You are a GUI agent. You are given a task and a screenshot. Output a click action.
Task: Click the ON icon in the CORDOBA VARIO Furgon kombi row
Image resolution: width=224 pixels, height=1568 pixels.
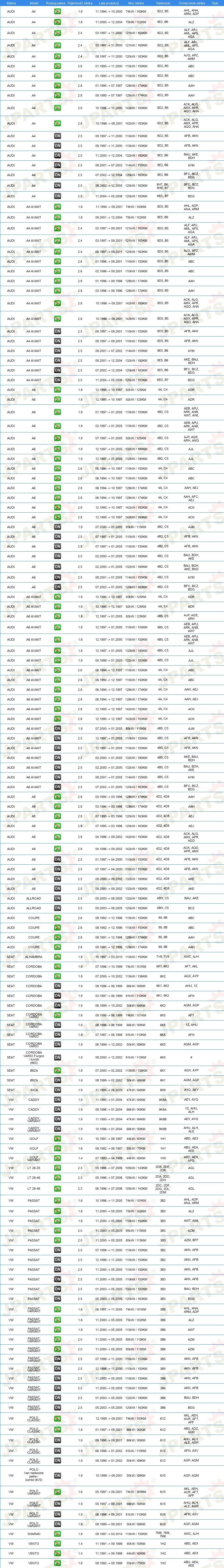[x=57, y=1057]
